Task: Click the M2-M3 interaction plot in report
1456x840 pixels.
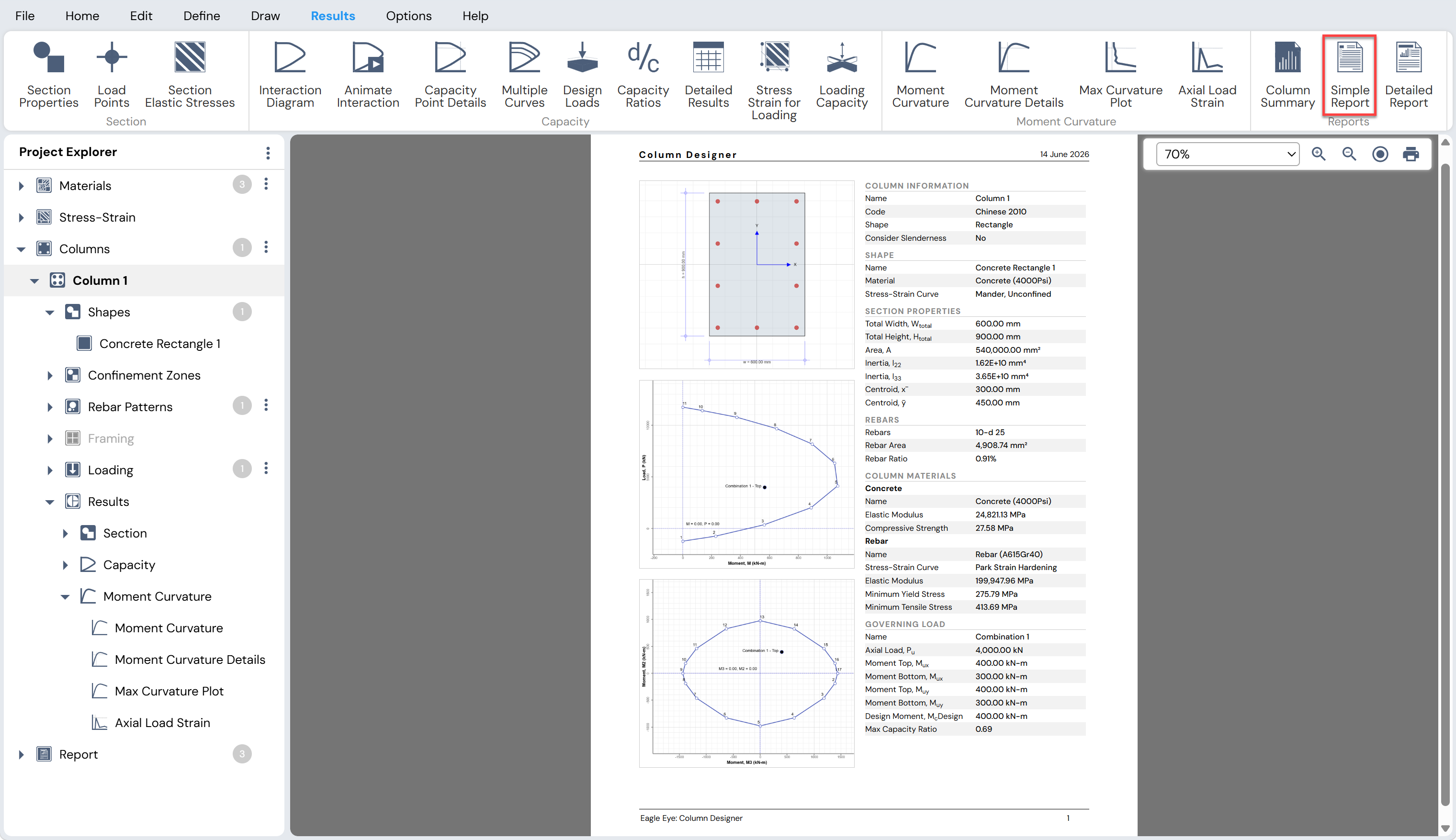Action: 746,673
